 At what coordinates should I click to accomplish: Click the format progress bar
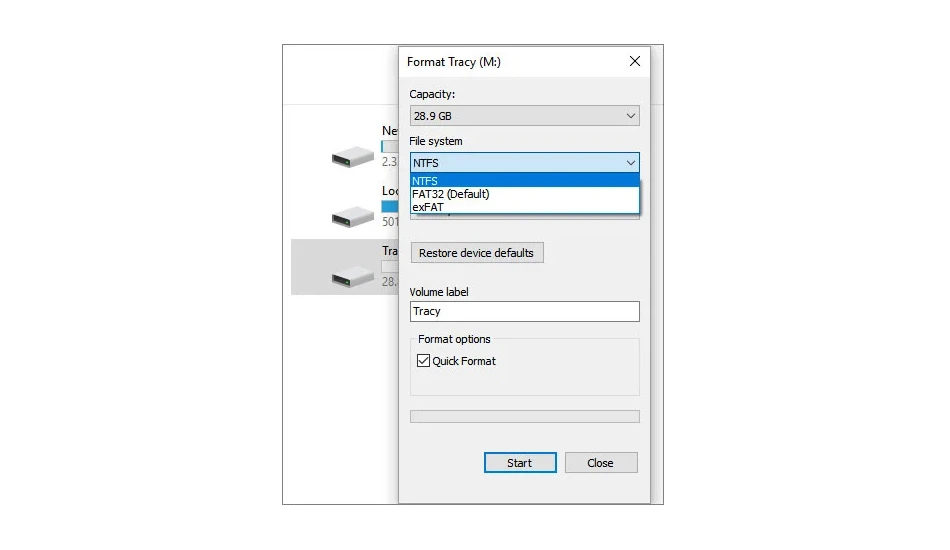coord(525,416)
